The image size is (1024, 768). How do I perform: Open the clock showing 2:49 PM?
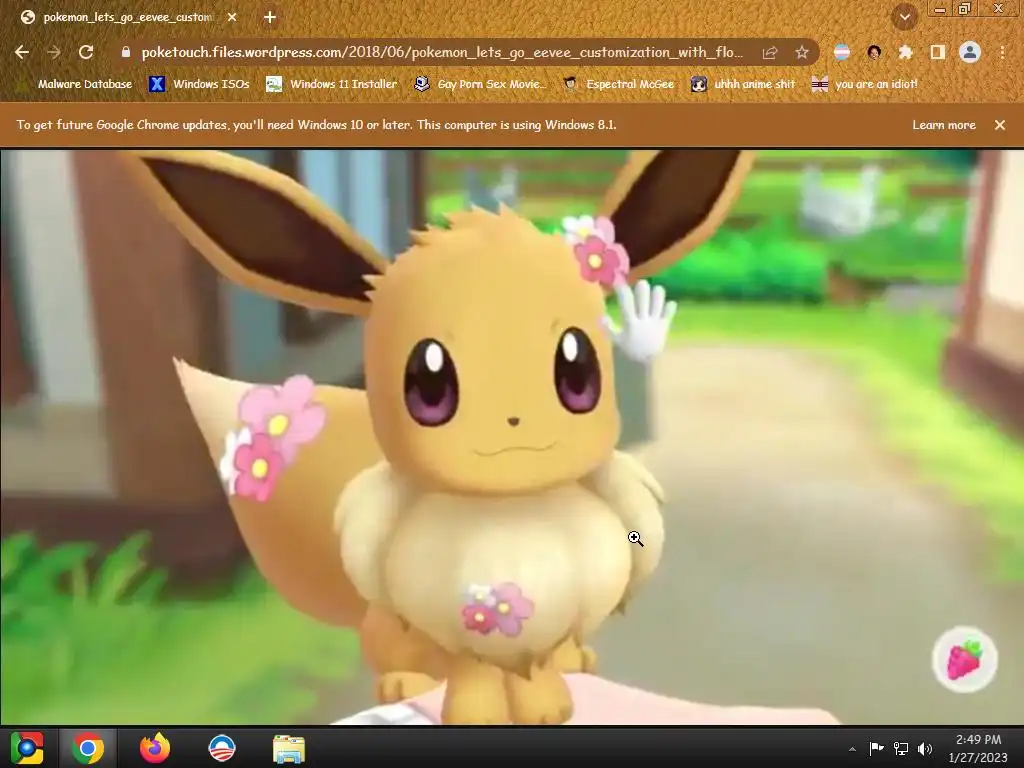click(978, 748)
